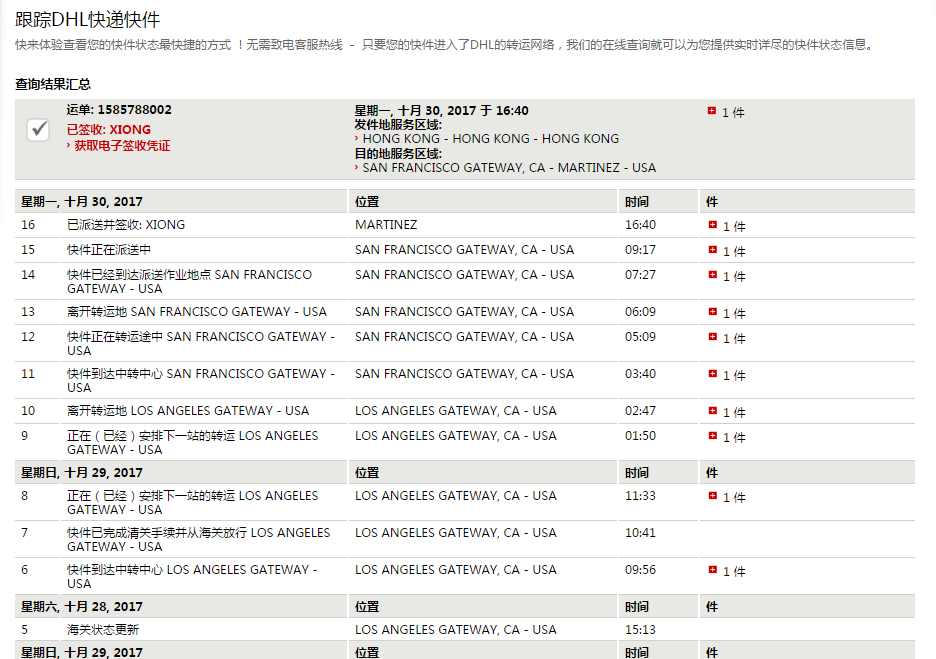Click the red plus icon in row 15
This screenshot has height=659, width=936.
pyautogui.click(x=713, y=250)
